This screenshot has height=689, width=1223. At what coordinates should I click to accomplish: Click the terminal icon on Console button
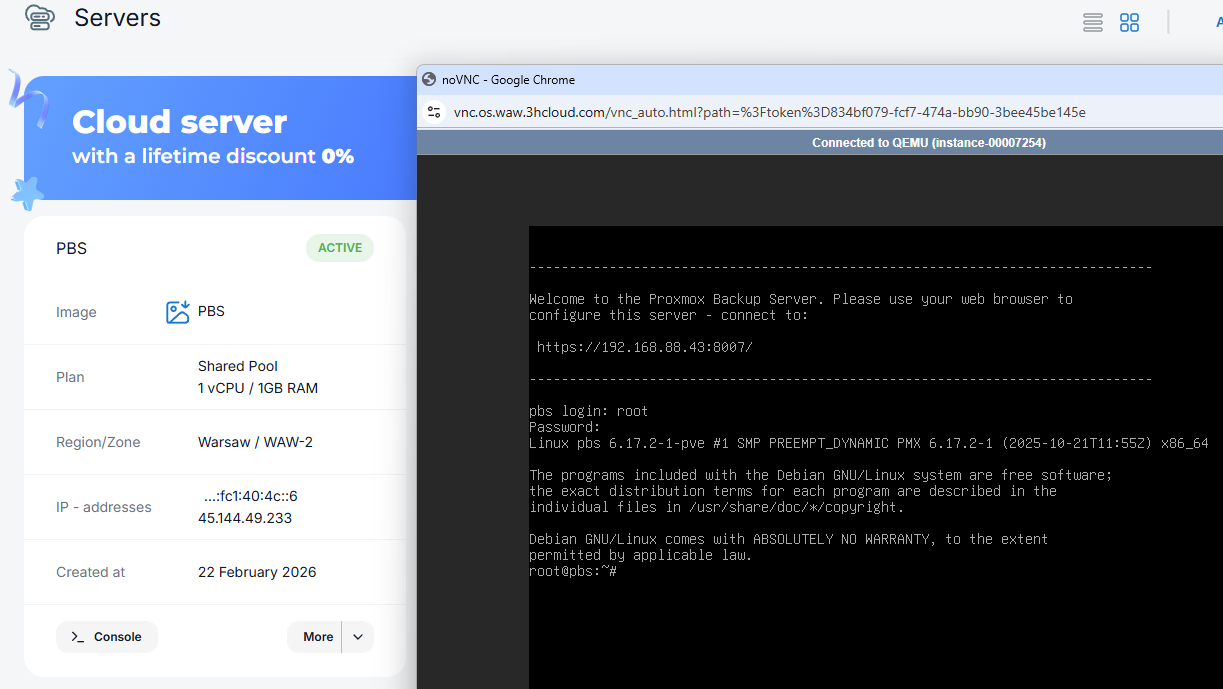(x=79, y=636)
